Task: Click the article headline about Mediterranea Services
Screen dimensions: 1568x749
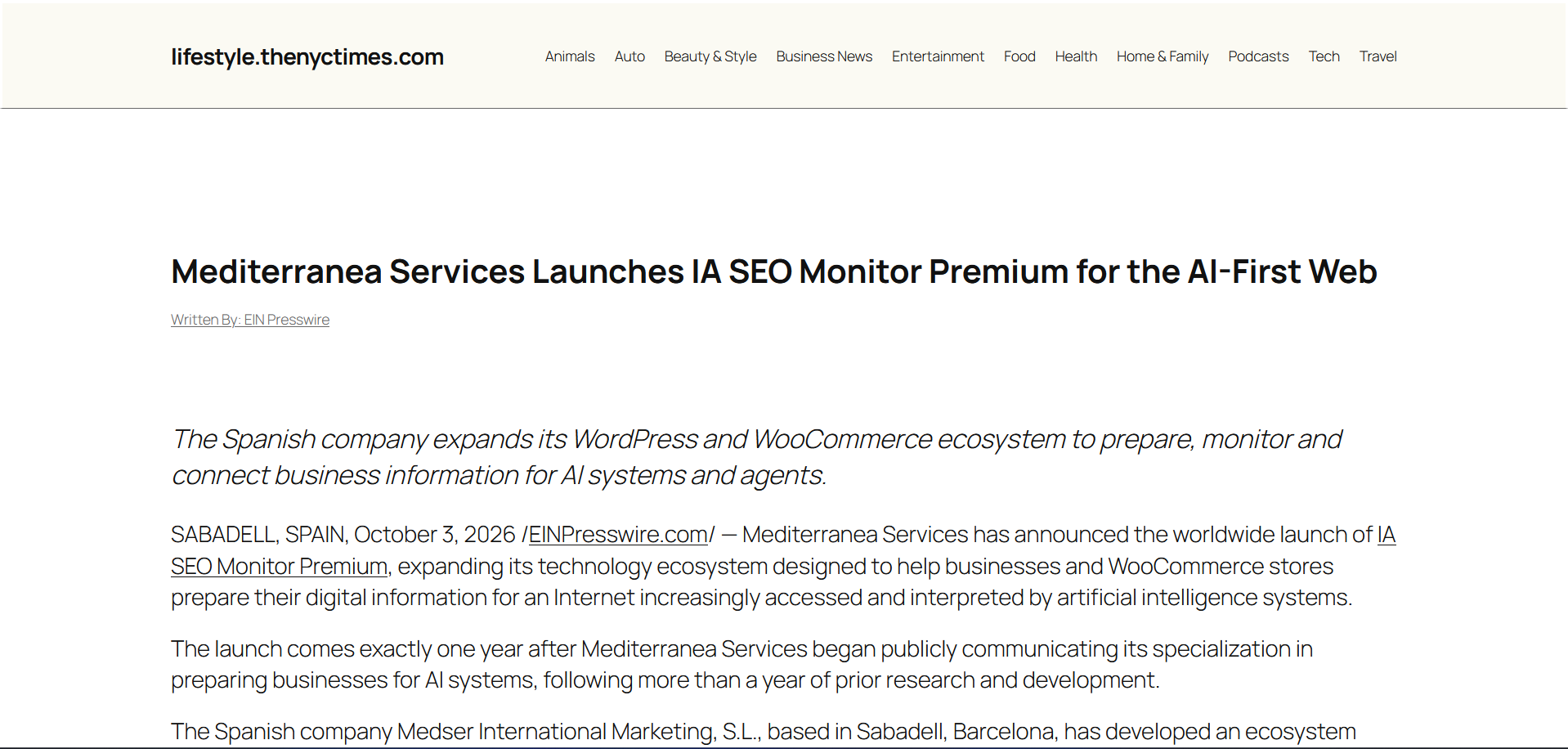Action: [x=774, y=271]
